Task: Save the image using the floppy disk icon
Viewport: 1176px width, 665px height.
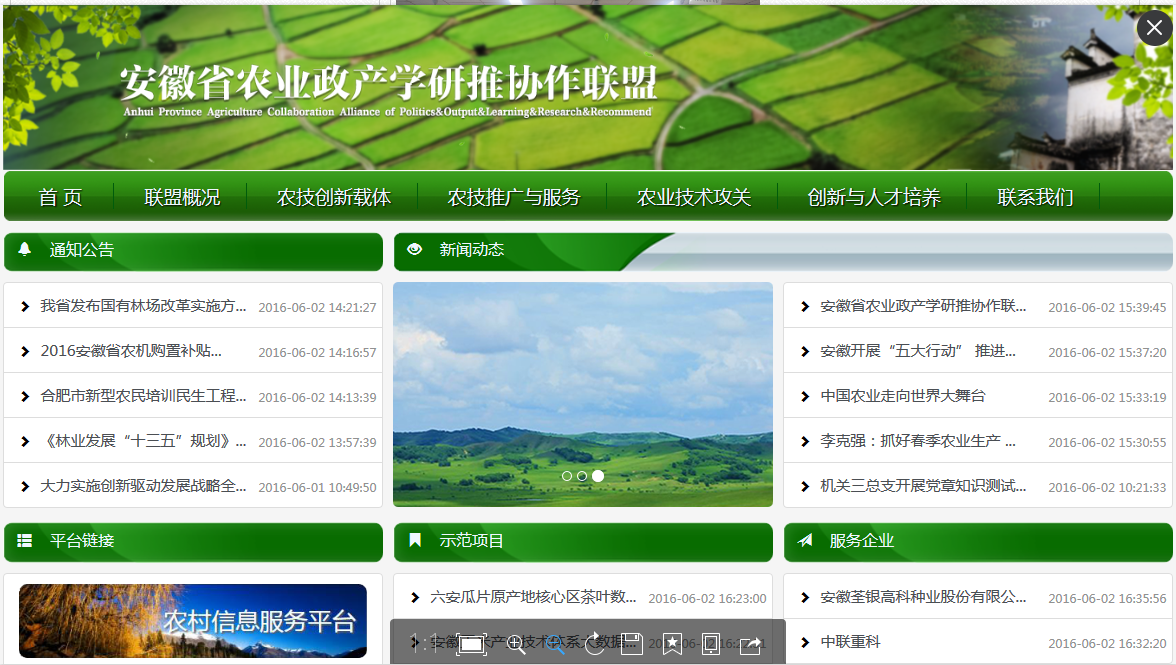Action: click(x=632, y=644)
